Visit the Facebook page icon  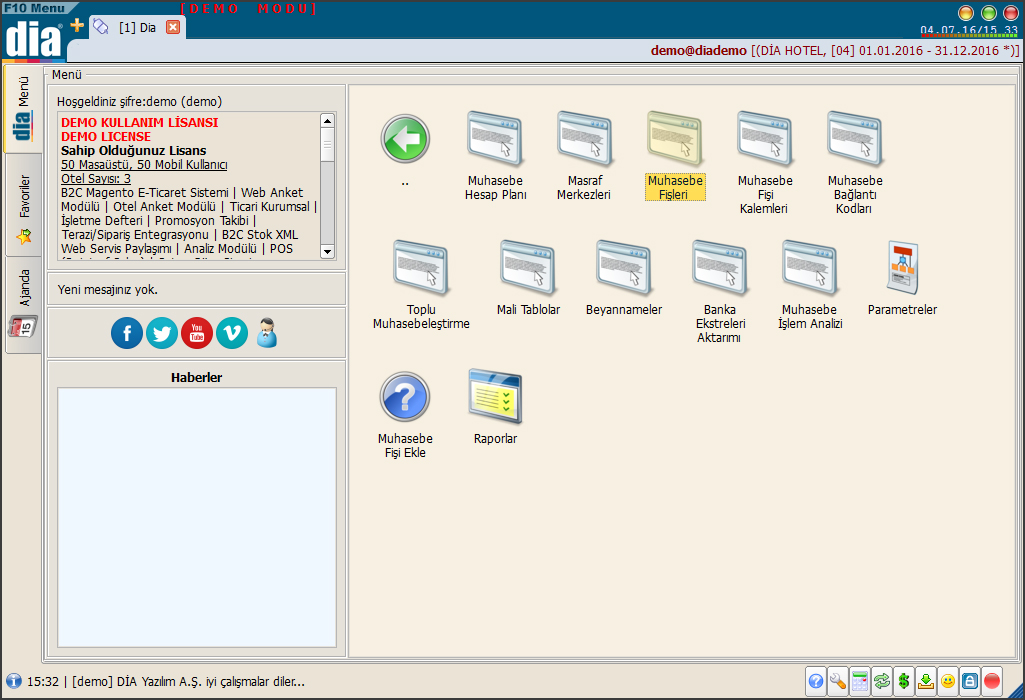[x=127, y=333]
